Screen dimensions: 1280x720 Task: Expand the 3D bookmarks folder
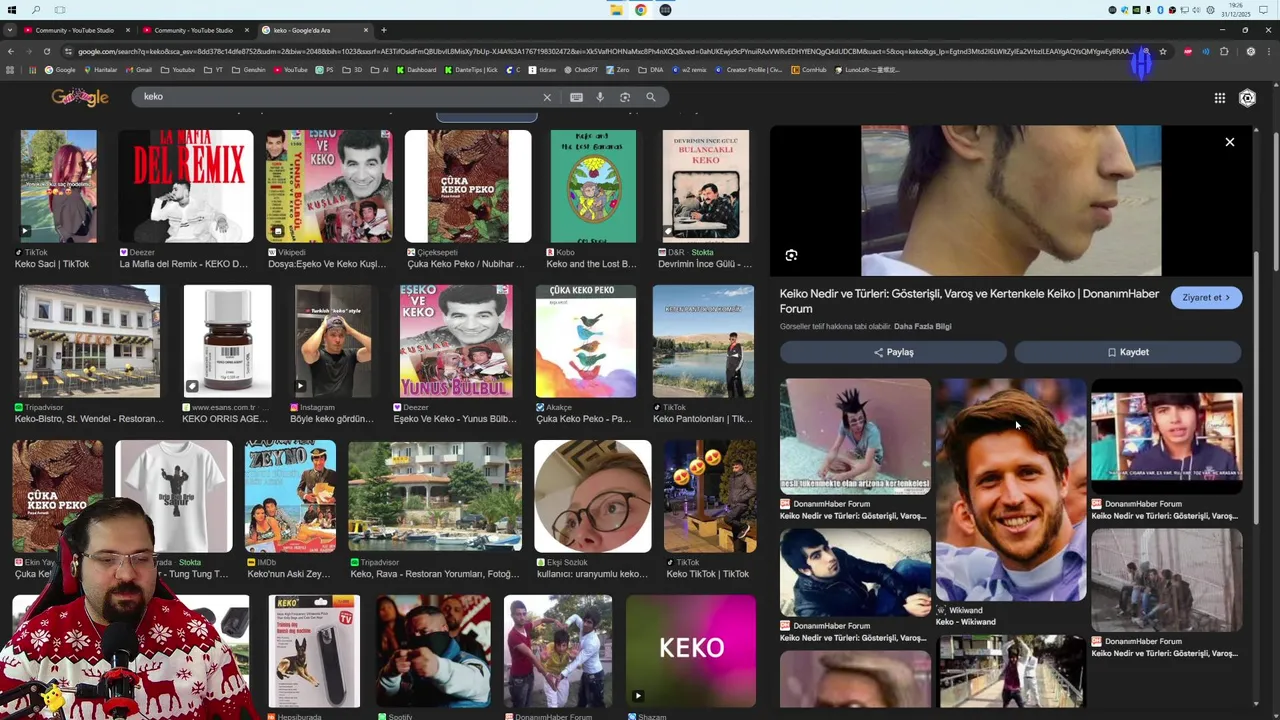[353, 70]
